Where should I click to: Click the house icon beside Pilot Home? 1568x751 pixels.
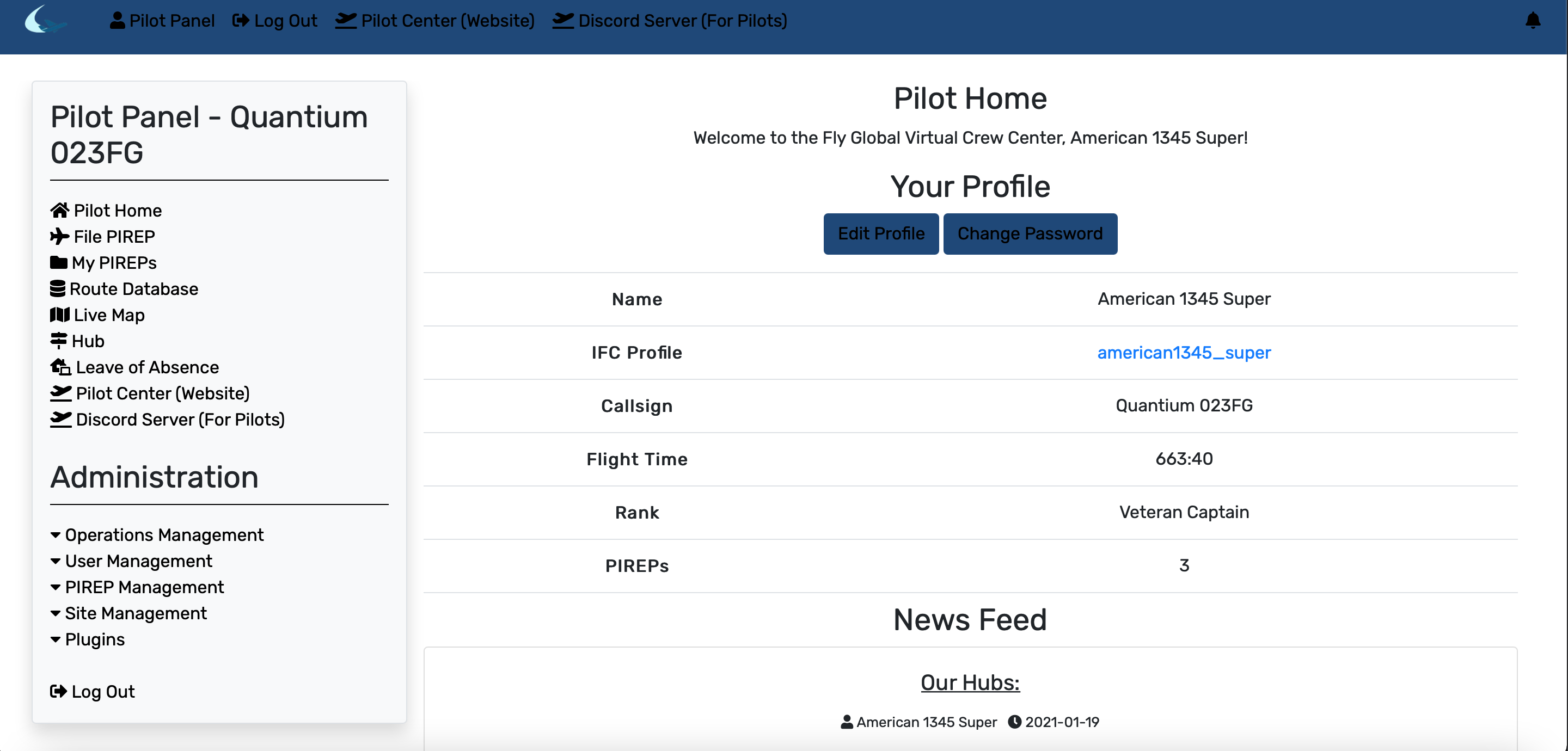coord(59,211)
